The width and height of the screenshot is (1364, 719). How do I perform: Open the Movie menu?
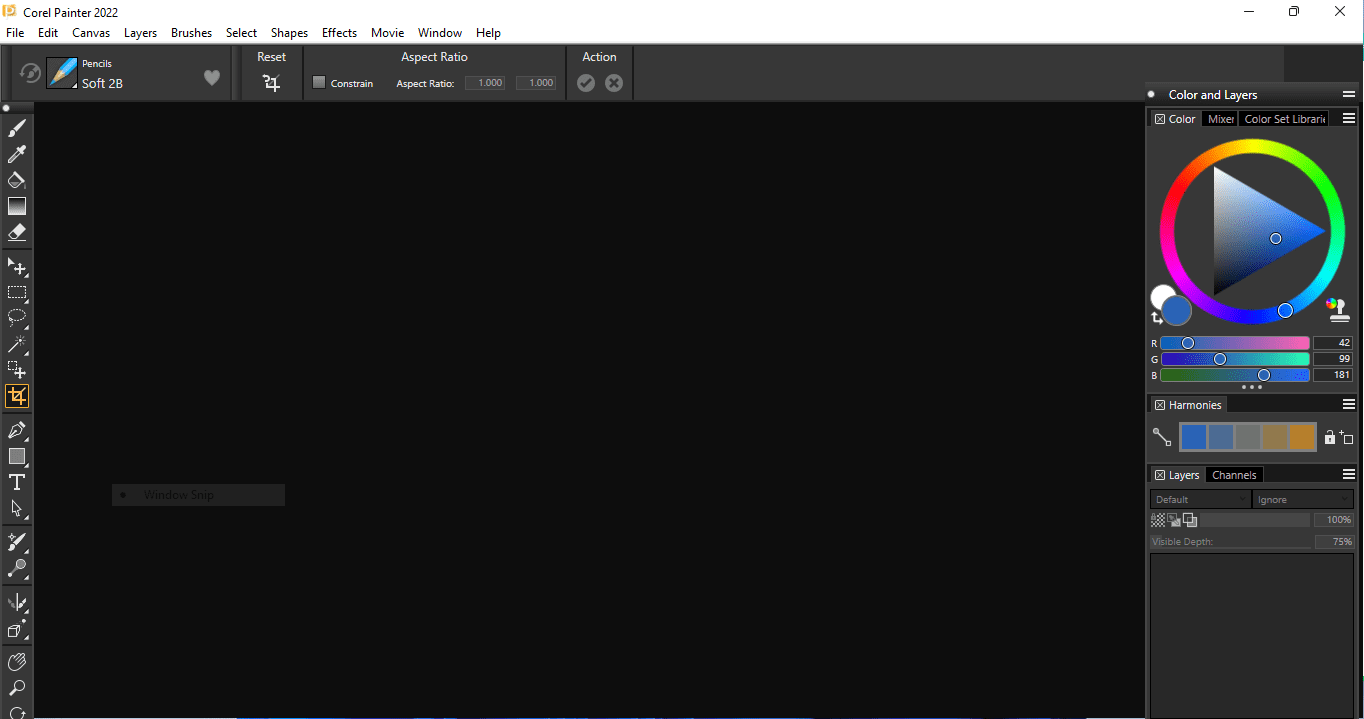coord(387,33)
